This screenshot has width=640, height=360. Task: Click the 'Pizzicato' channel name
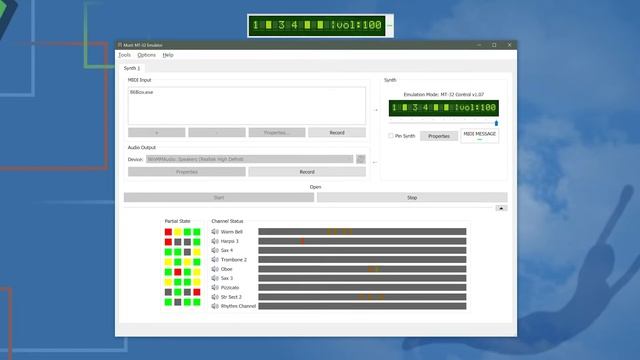pyautogui.click(x=230, y=287)
